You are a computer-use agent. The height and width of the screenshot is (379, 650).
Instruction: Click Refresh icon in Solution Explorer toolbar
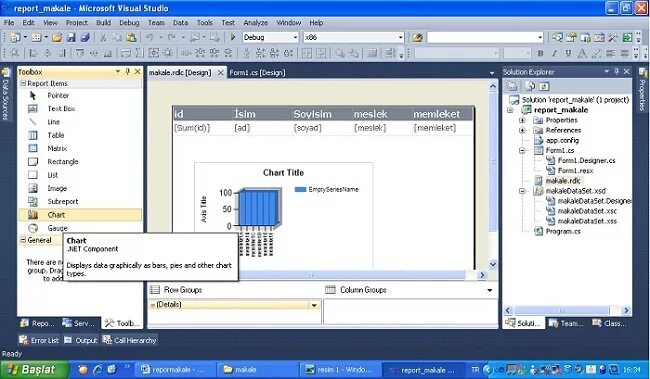(x=544, y=86)
